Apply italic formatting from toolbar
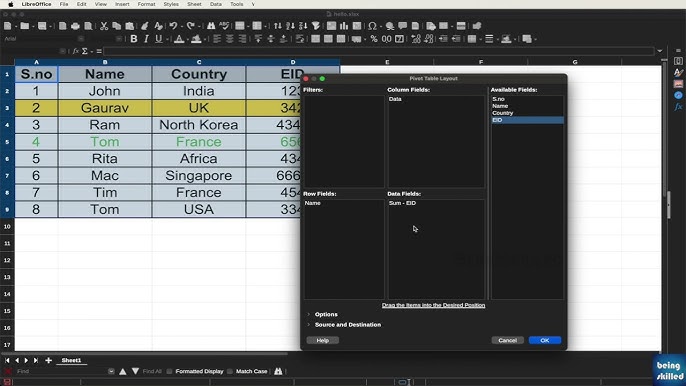This screenshot has width=686, height=386. (146, 39)
